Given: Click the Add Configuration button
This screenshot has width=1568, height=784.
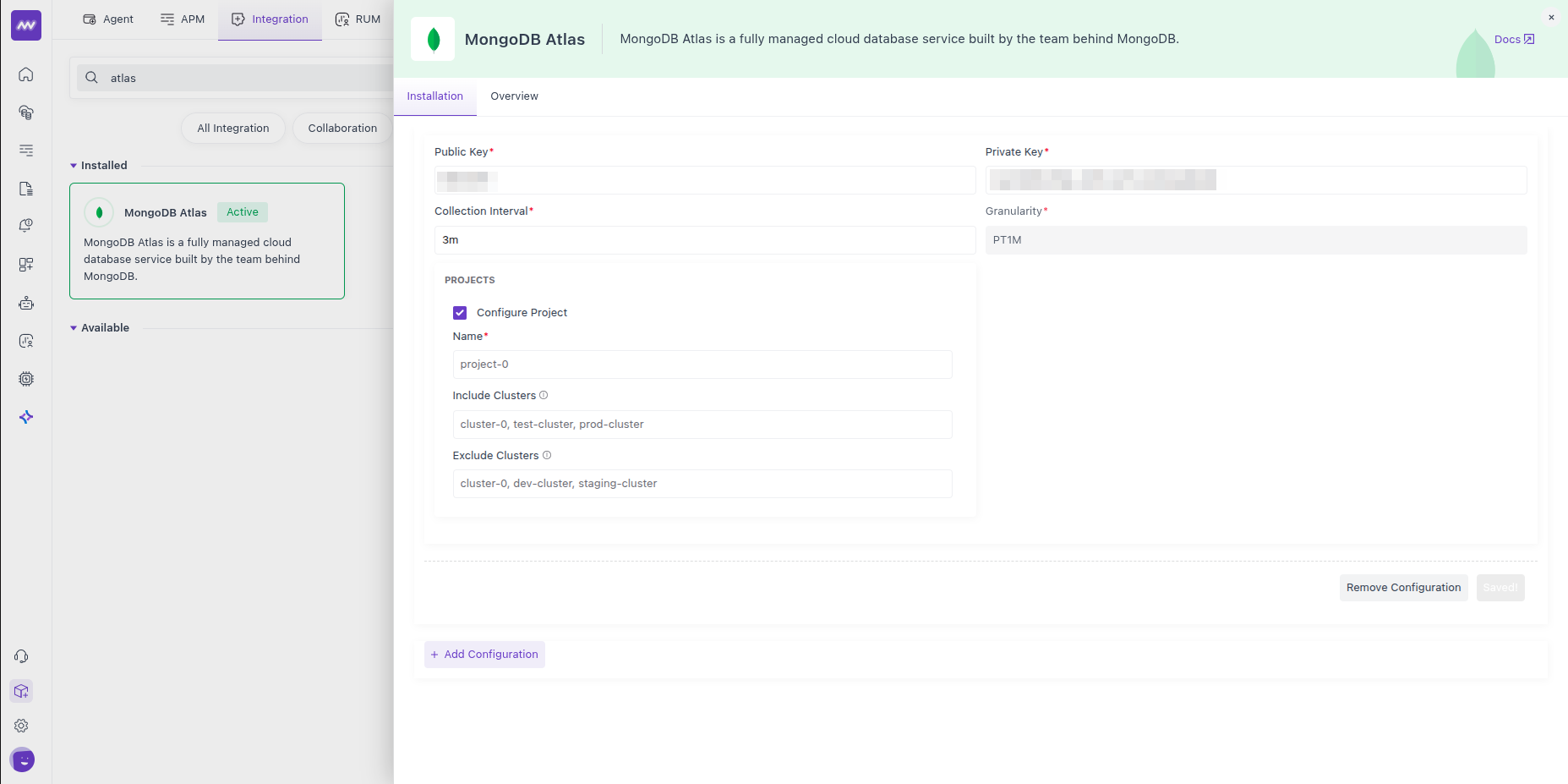Looking at the screenshot, I should click(484, 654).
